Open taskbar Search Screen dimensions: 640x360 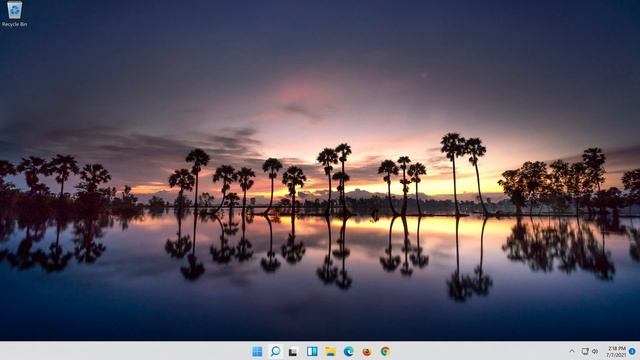(276, 351)
